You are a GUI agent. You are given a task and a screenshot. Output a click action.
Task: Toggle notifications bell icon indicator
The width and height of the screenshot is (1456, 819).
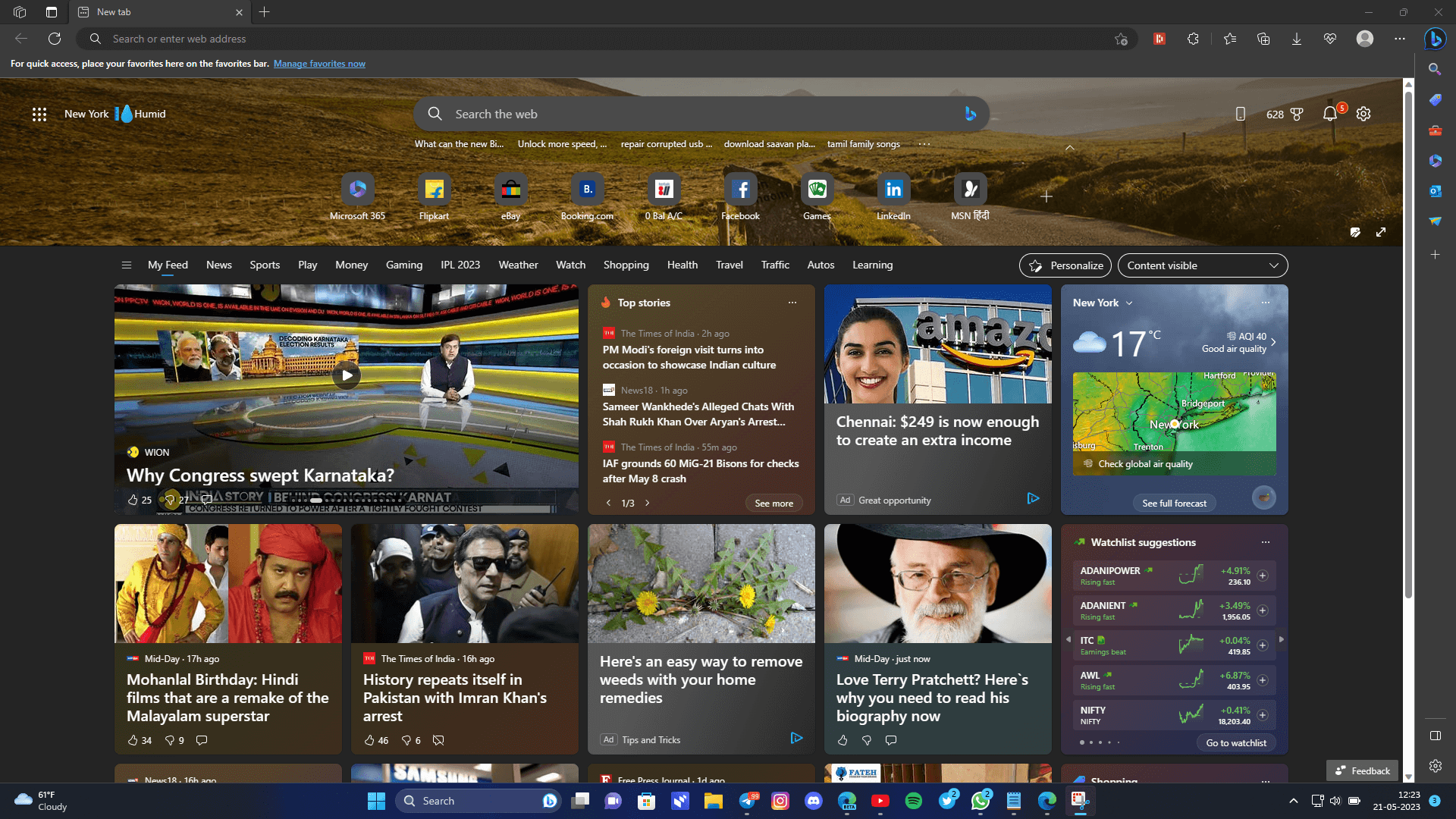pyautogui.click(x=1331, y=113)
